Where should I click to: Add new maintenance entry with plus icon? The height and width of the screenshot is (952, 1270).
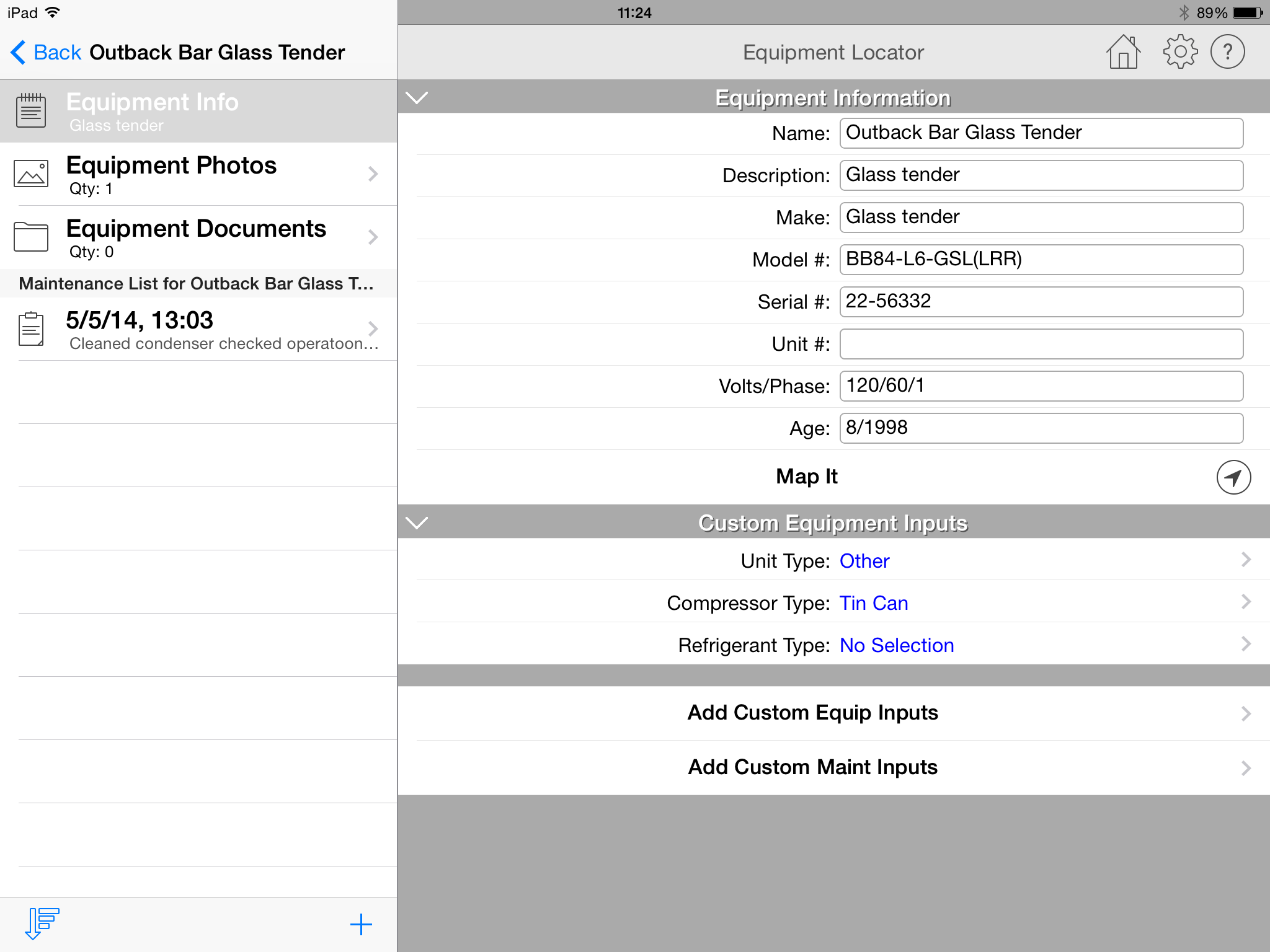point(361,925)
